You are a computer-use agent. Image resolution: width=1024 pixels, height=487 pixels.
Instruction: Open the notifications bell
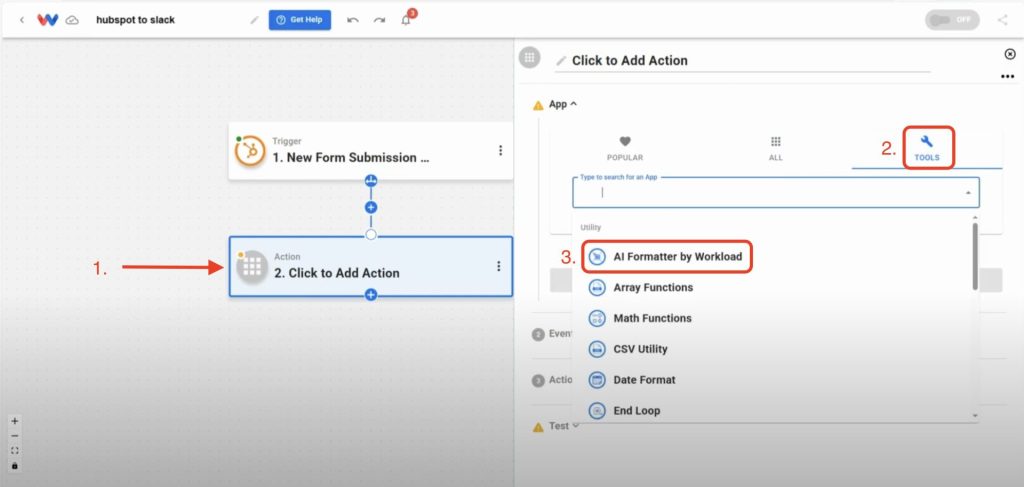pos(406,20)
